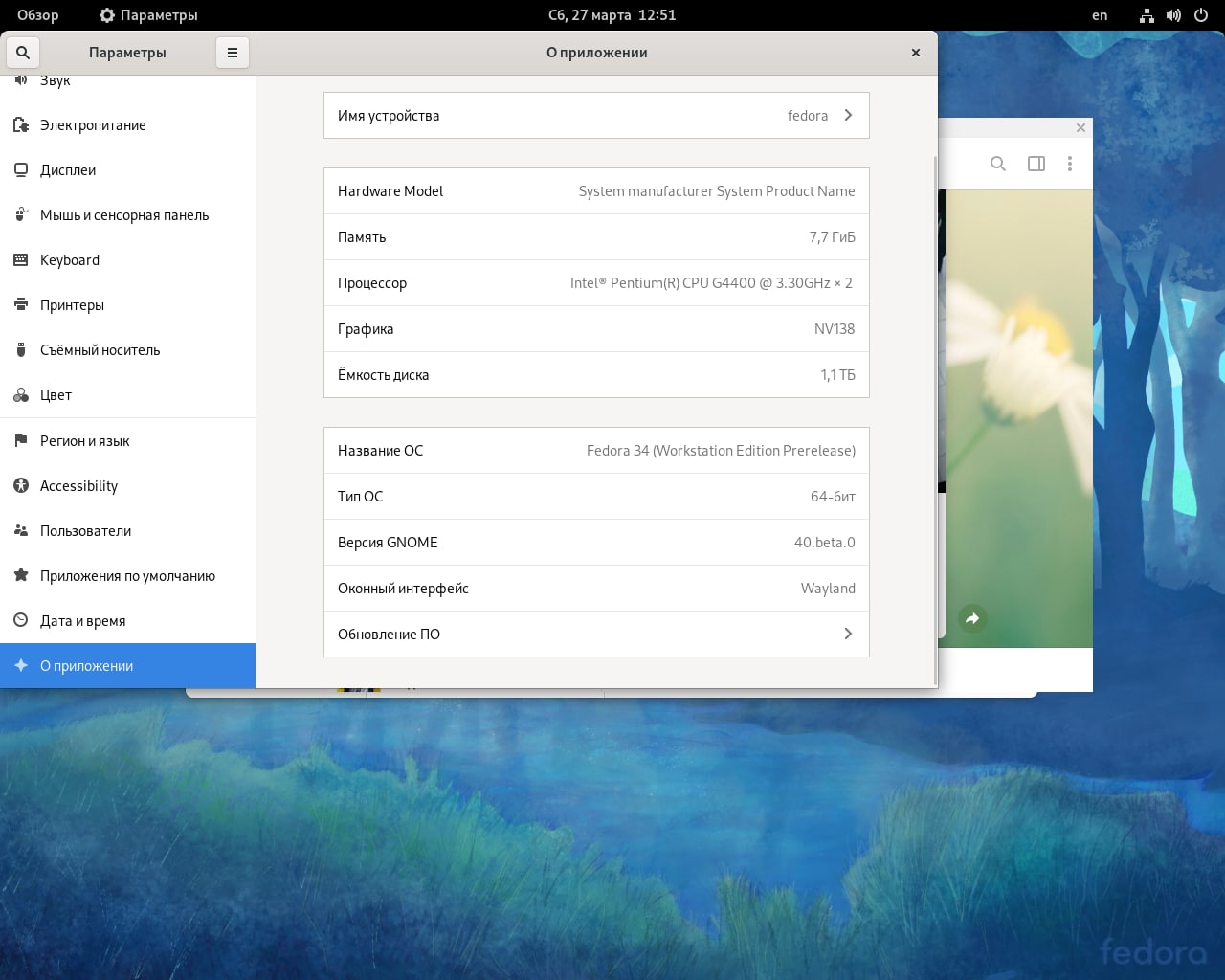Viewport: 1225px width, 980px height.
Task: Click the Color settings icon
Action: pos(21,394)
